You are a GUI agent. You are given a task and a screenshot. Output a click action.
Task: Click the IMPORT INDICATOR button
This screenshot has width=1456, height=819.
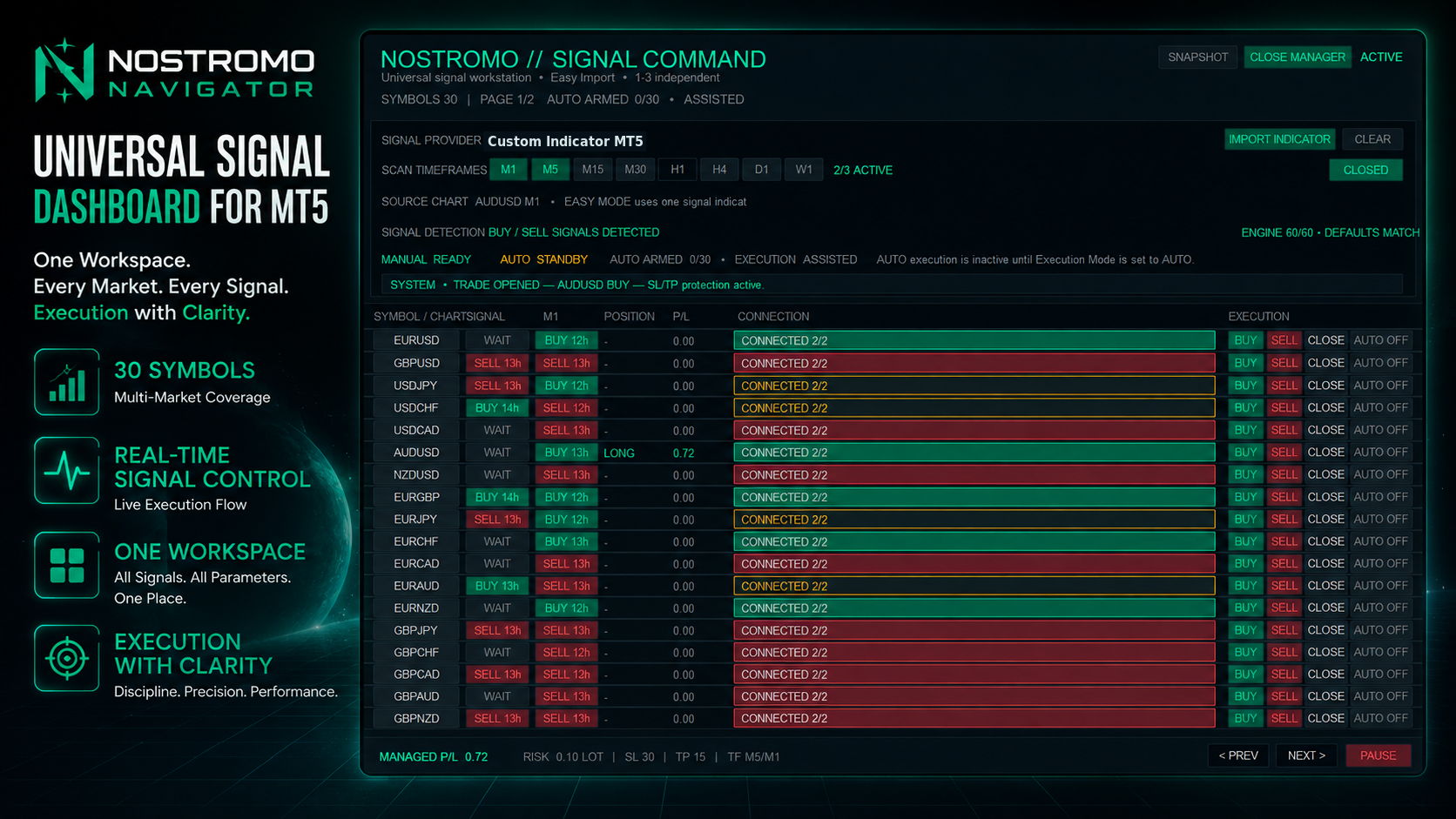1279,139
